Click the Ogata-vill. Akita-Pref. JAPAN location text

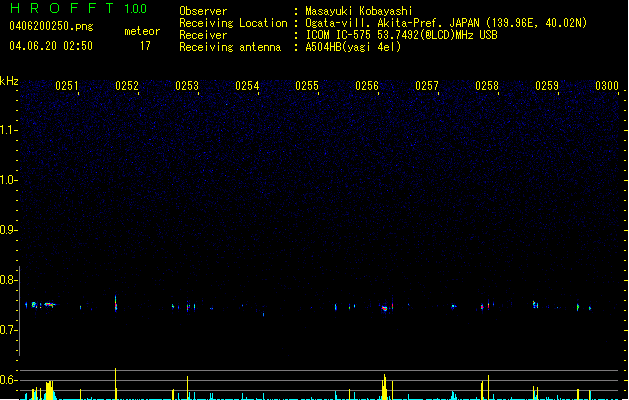pyautogui.click(x=446, y=23)
